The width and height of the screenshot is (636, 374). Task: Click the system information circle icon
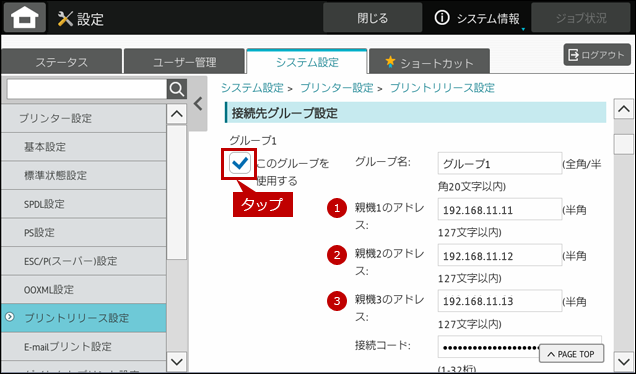442,18
